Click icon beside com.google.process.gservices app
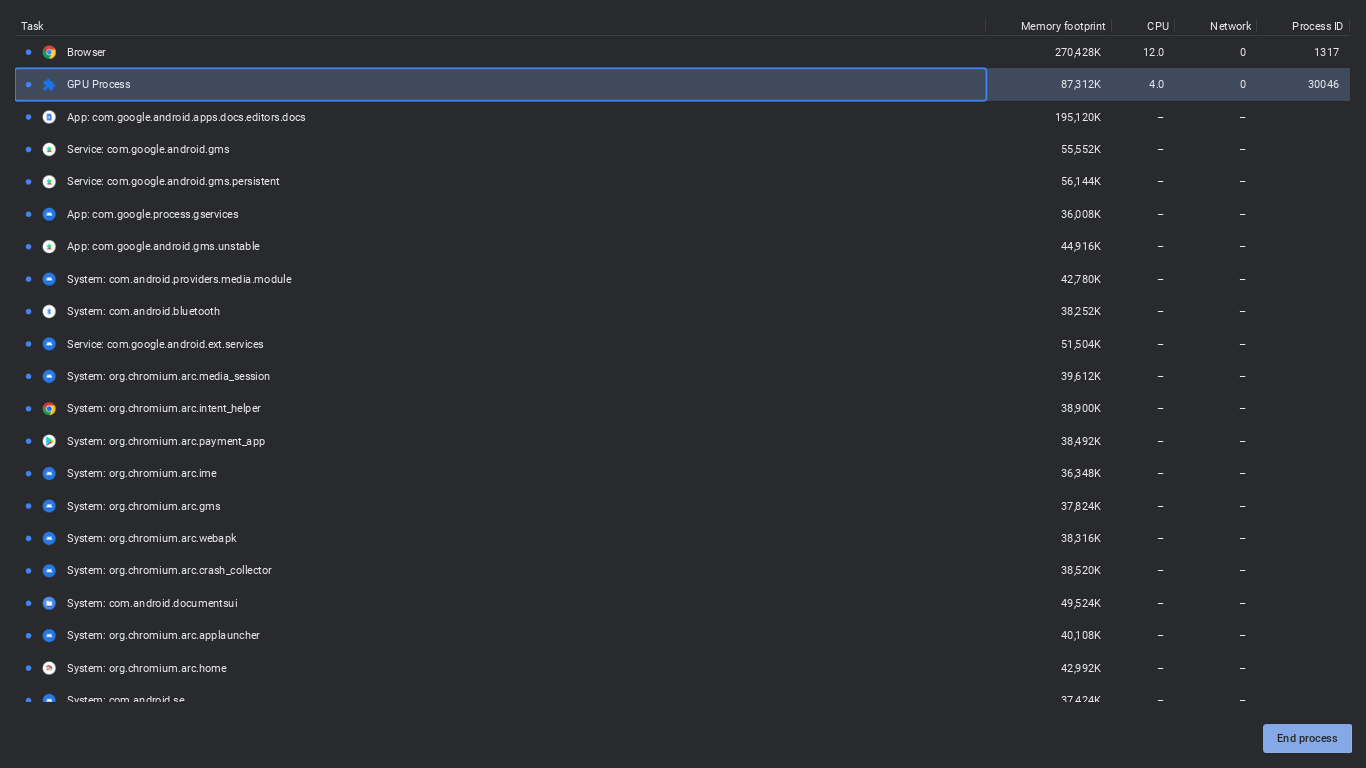This screenshot has height=768, width=1366. pyautogui.click(x=49, y=214)
